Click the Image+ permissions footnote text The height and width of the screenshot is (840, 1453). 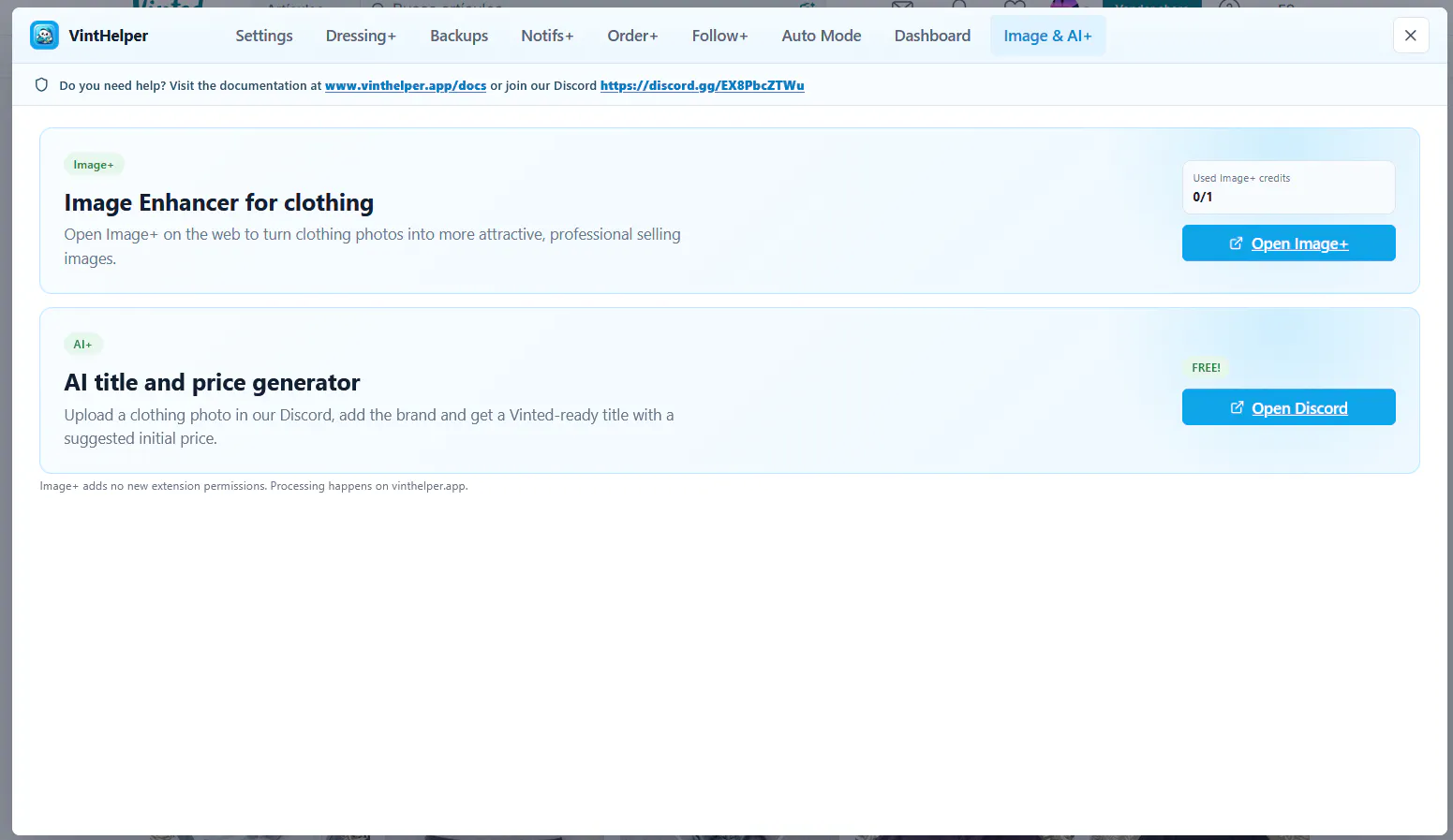pyautogui.click(x=254, y=486)
